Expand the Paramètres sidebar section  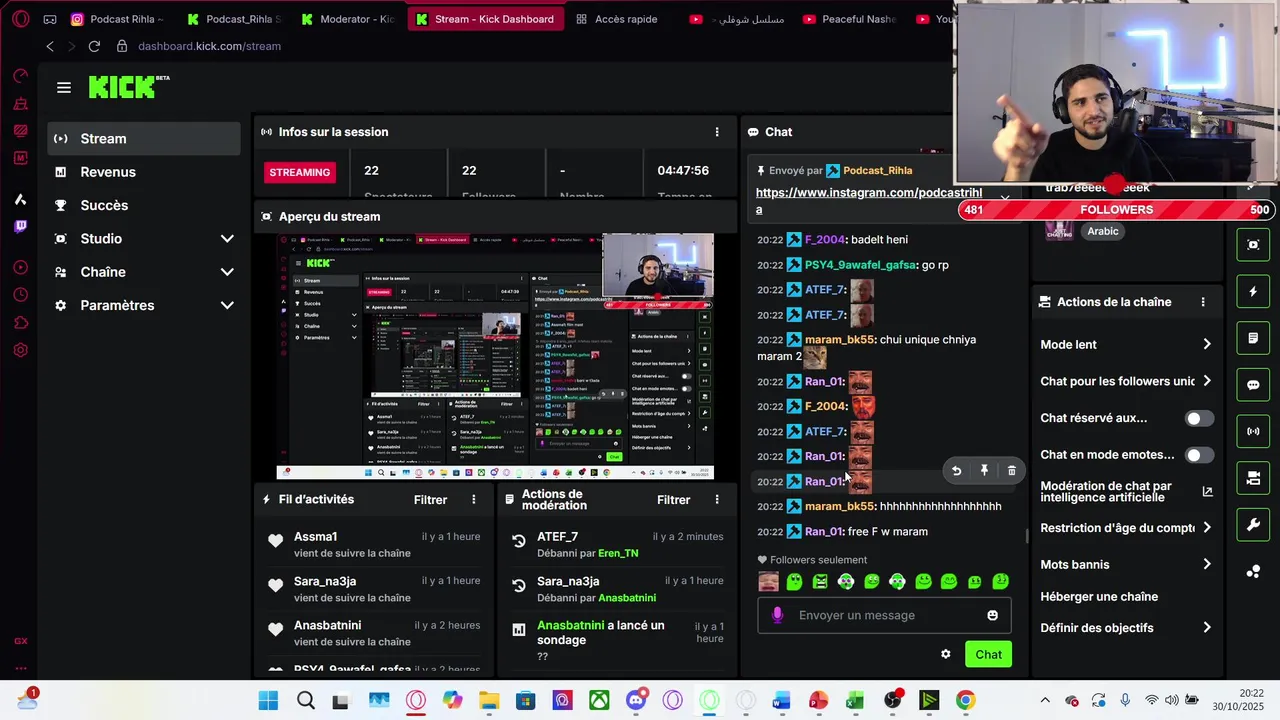pos(227,305)
